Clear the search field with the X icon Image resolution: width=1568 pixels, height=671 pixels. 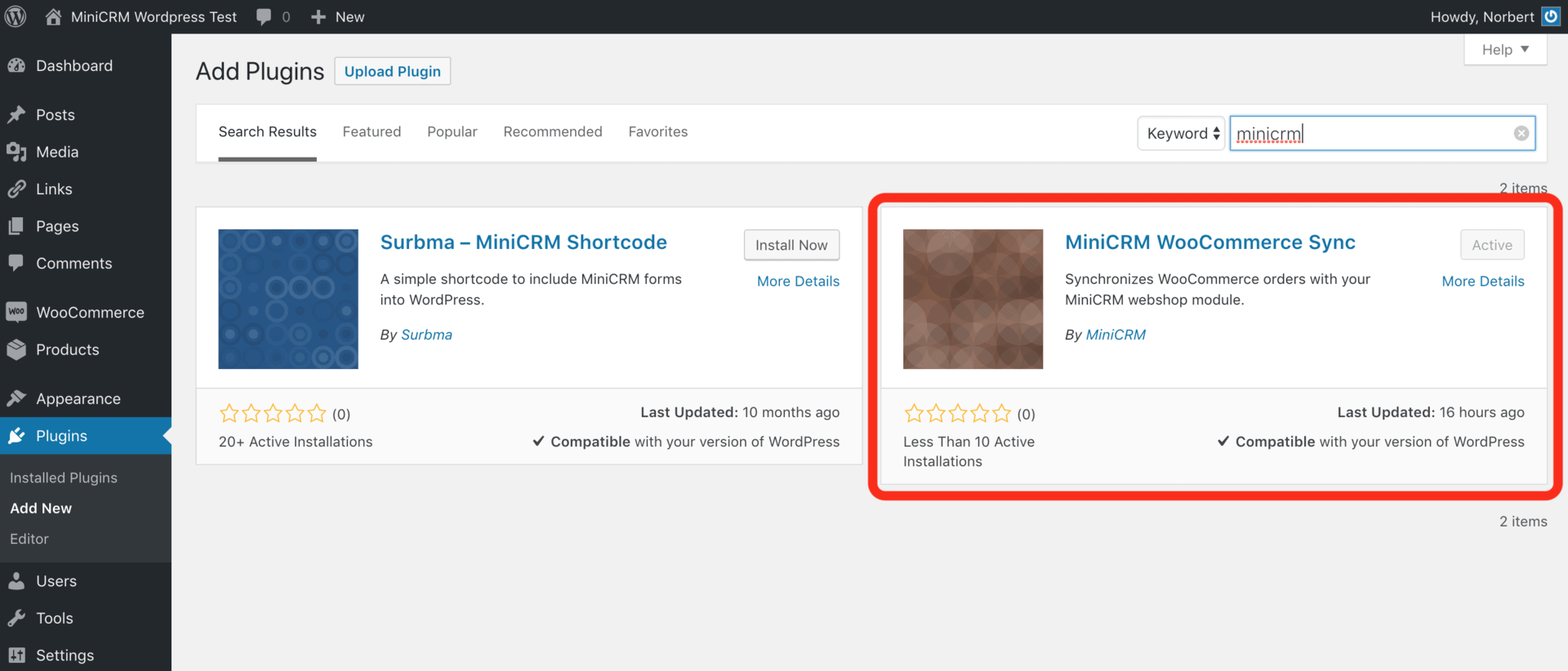coord(1521,133)
